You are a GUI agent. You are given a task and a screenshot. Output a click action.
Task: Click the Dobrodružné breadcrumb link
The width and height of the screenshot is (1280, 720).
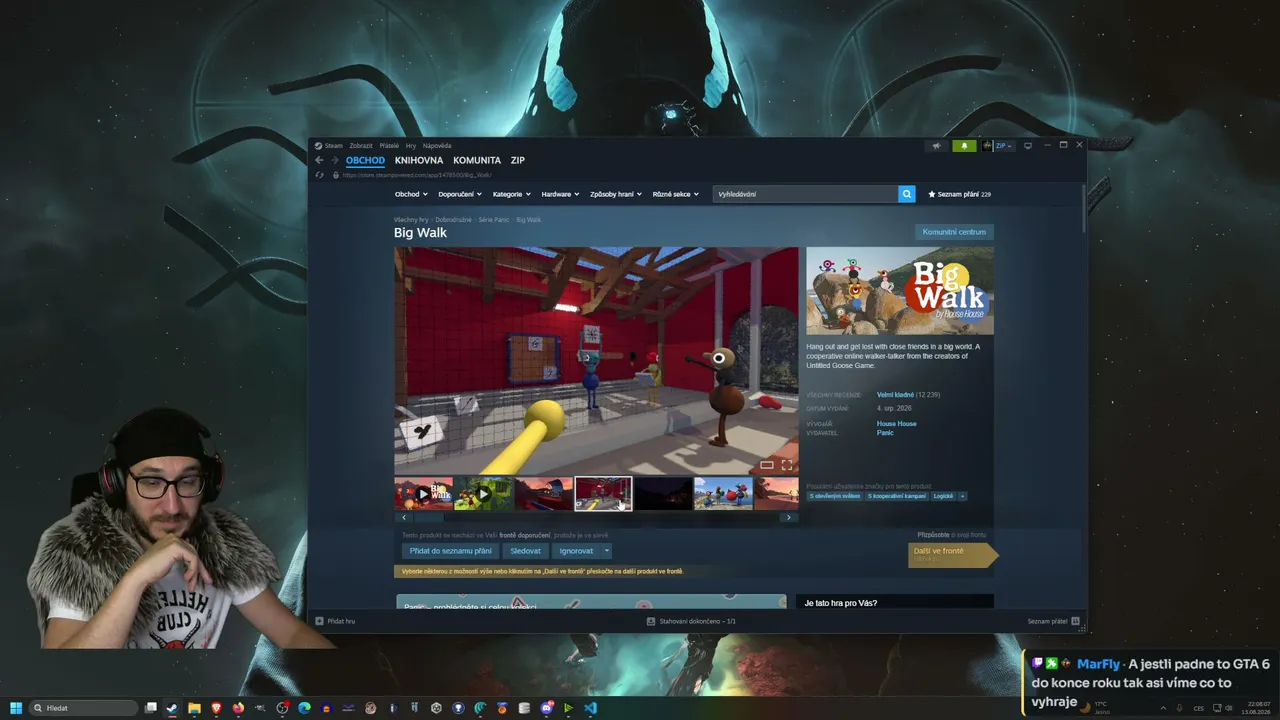tap(453, 220)
